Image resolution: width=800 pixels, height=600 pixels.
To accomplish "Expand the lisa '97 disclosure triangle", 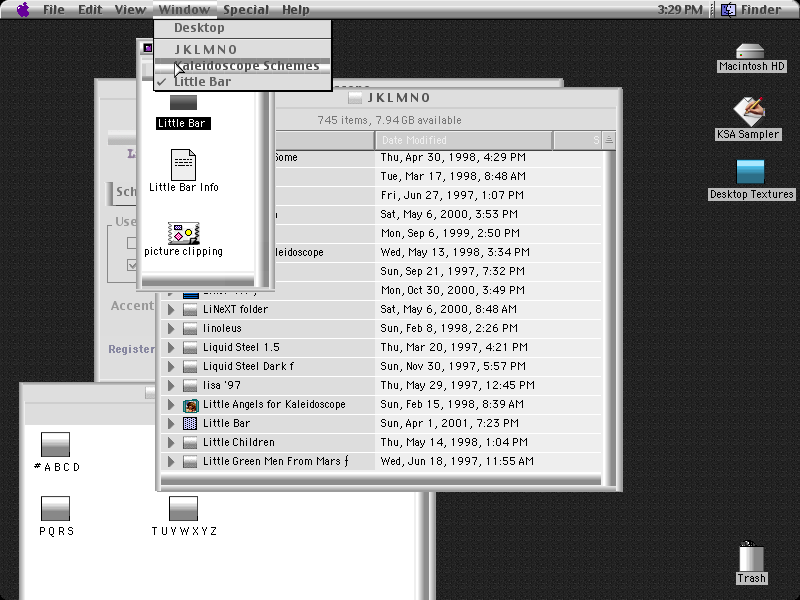I will [171, 385].
